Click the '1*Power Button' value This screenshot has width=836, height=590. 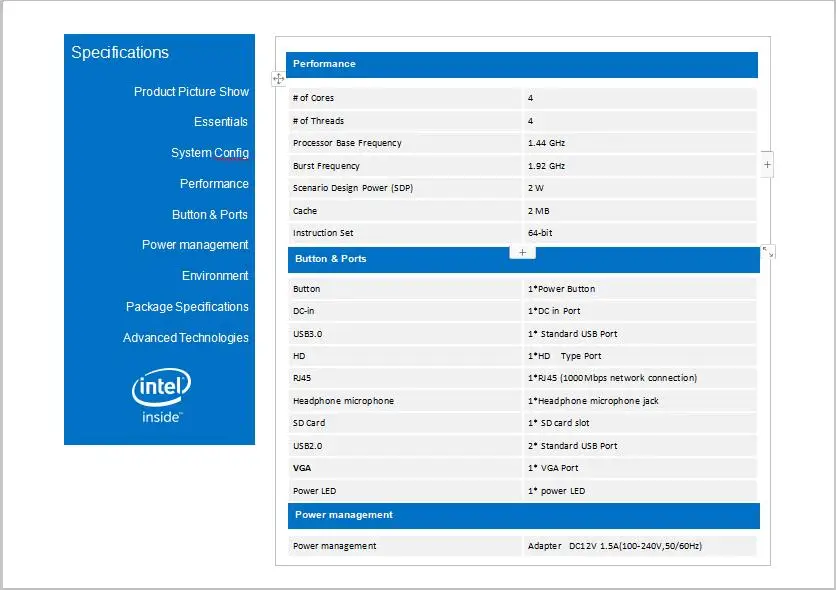point(561,289)
